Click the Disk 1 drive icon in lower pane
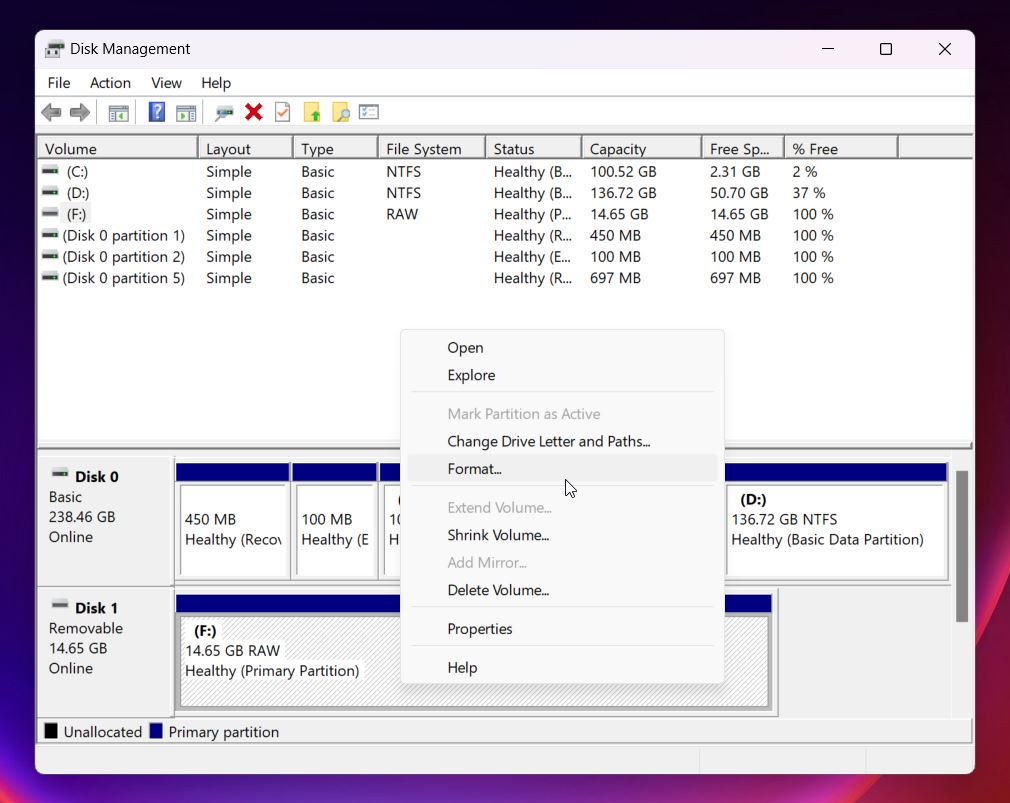This screenshot has width=1010, height=803. [x=60, y=605]
